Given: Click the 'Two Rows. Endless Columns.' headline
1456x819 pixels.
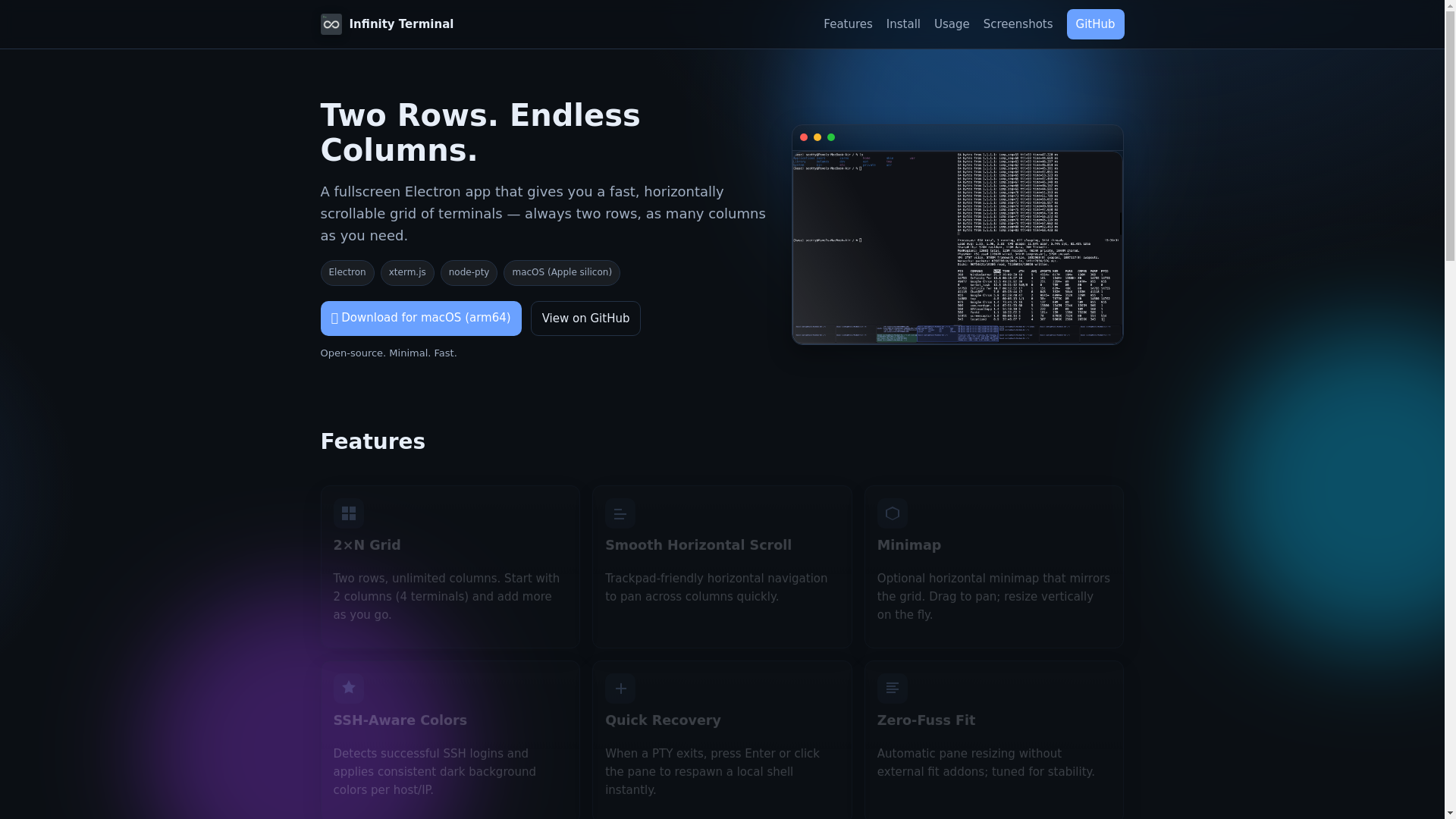Looking at the screenshot, I should [481, 133].
